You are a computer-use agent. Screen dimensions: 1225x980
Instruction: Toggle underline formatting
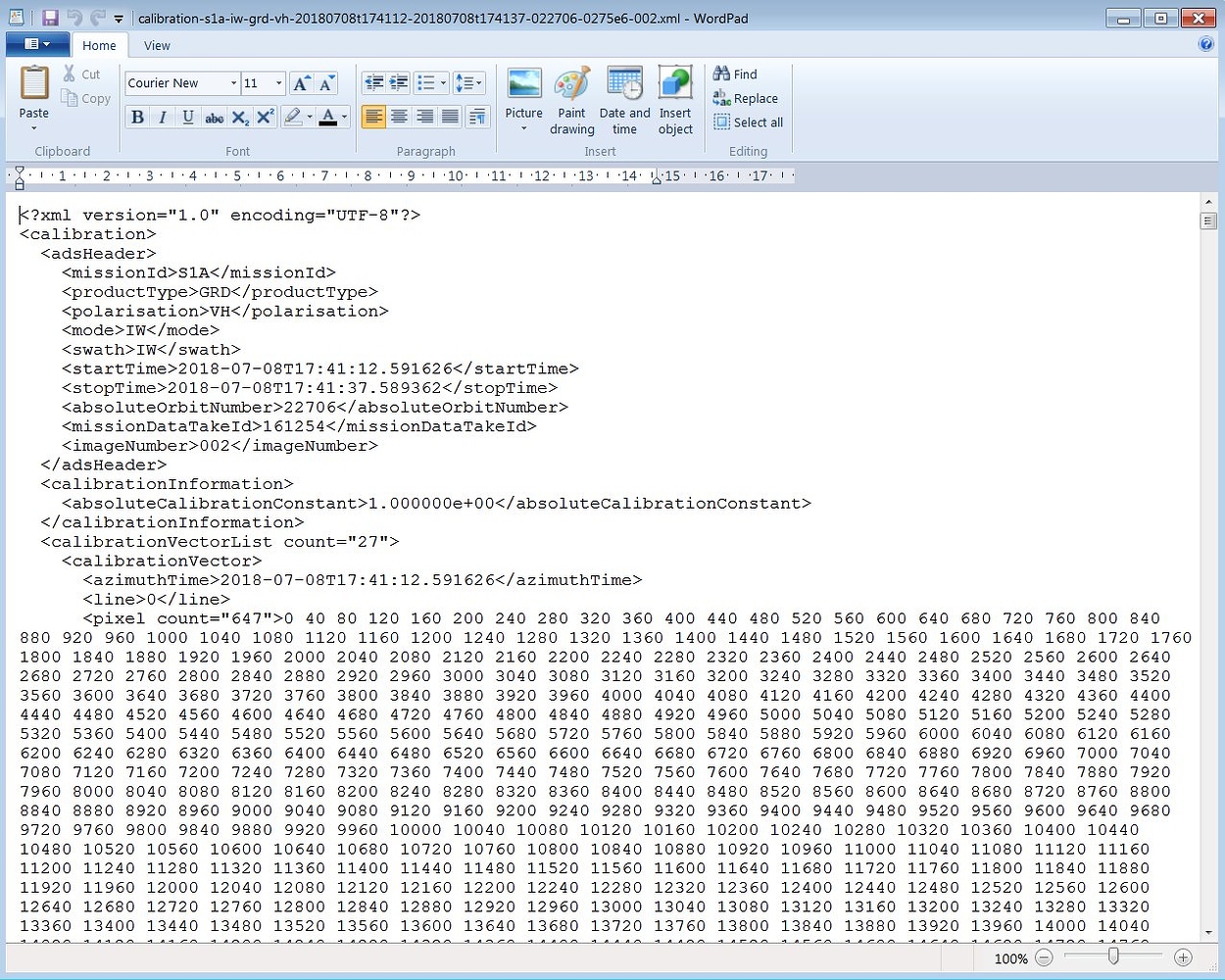[188, 118]
